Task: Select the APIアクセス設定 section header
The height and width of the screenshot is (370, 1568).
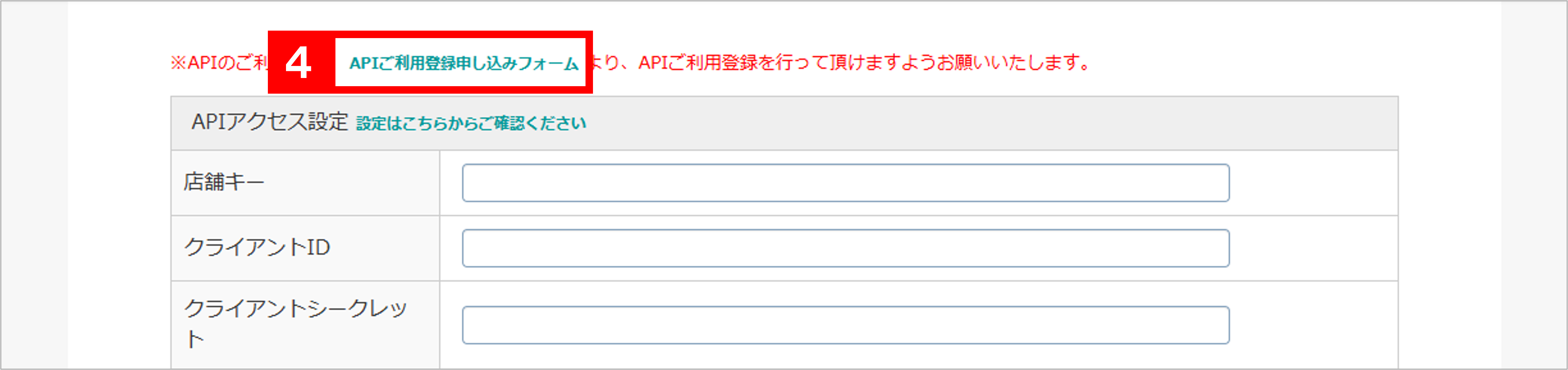Action: pos(270,123)
